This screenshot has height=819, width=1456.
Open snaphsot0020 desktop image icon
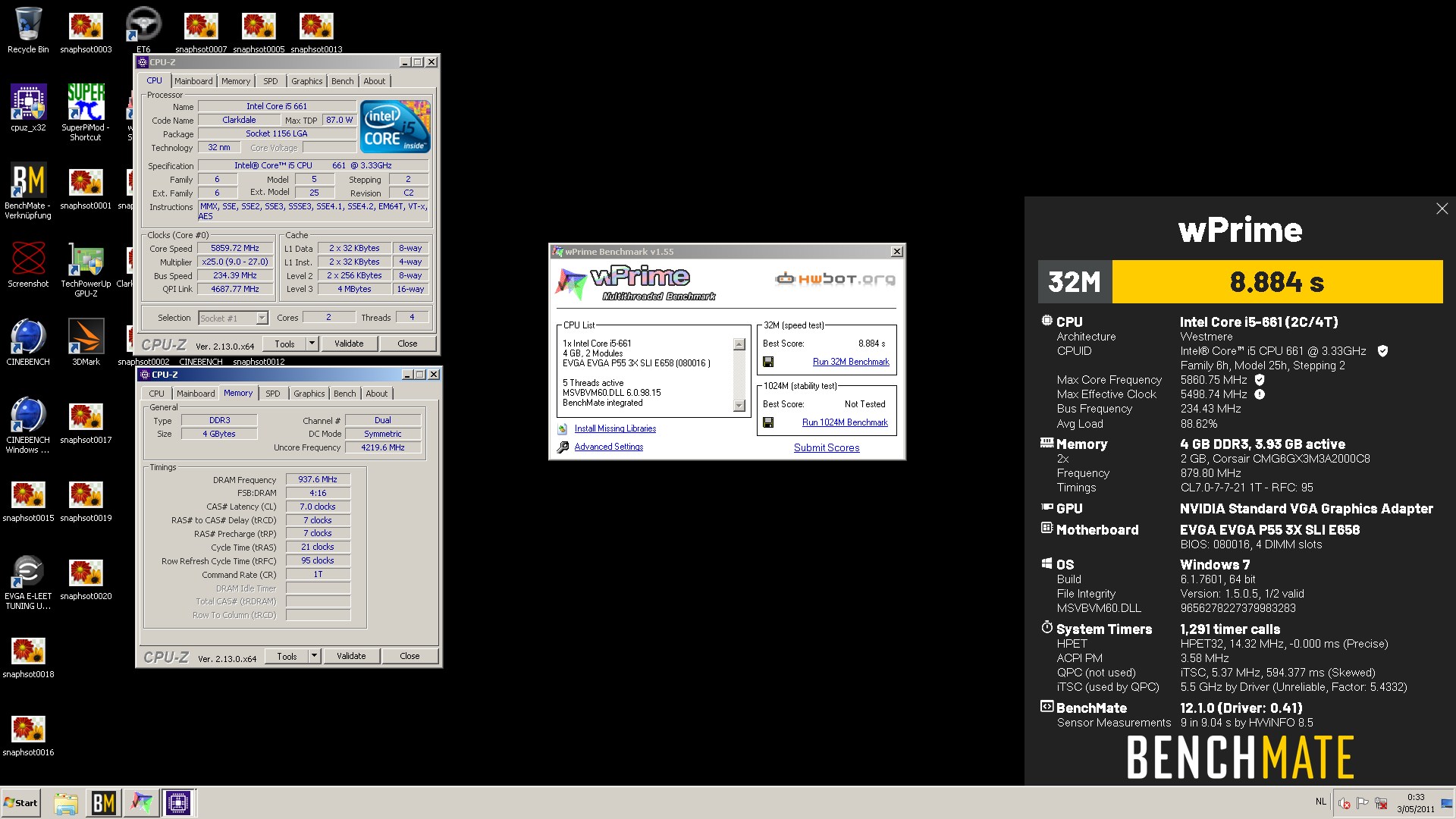86,578
